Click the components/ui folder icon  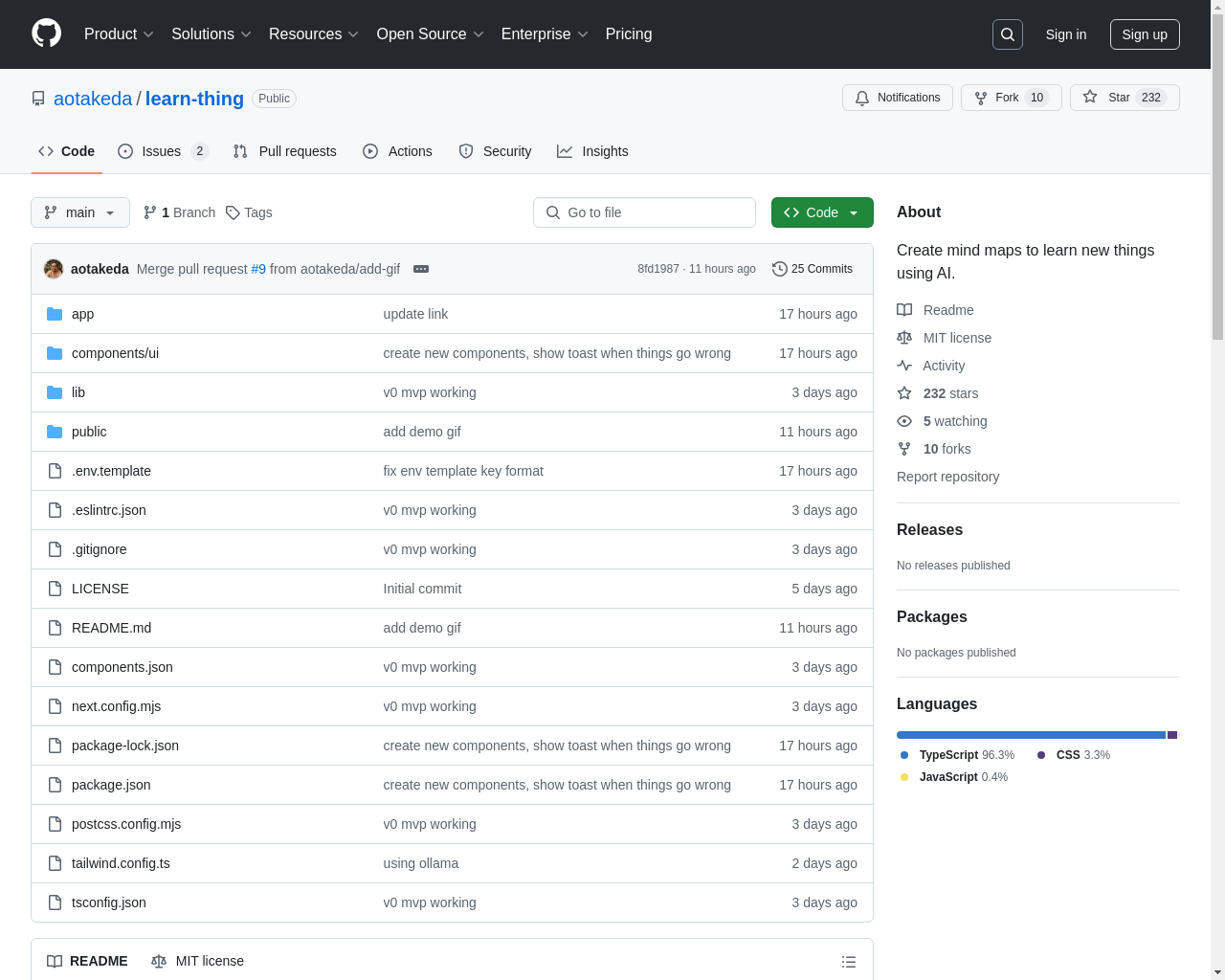[x=55, y=353]
